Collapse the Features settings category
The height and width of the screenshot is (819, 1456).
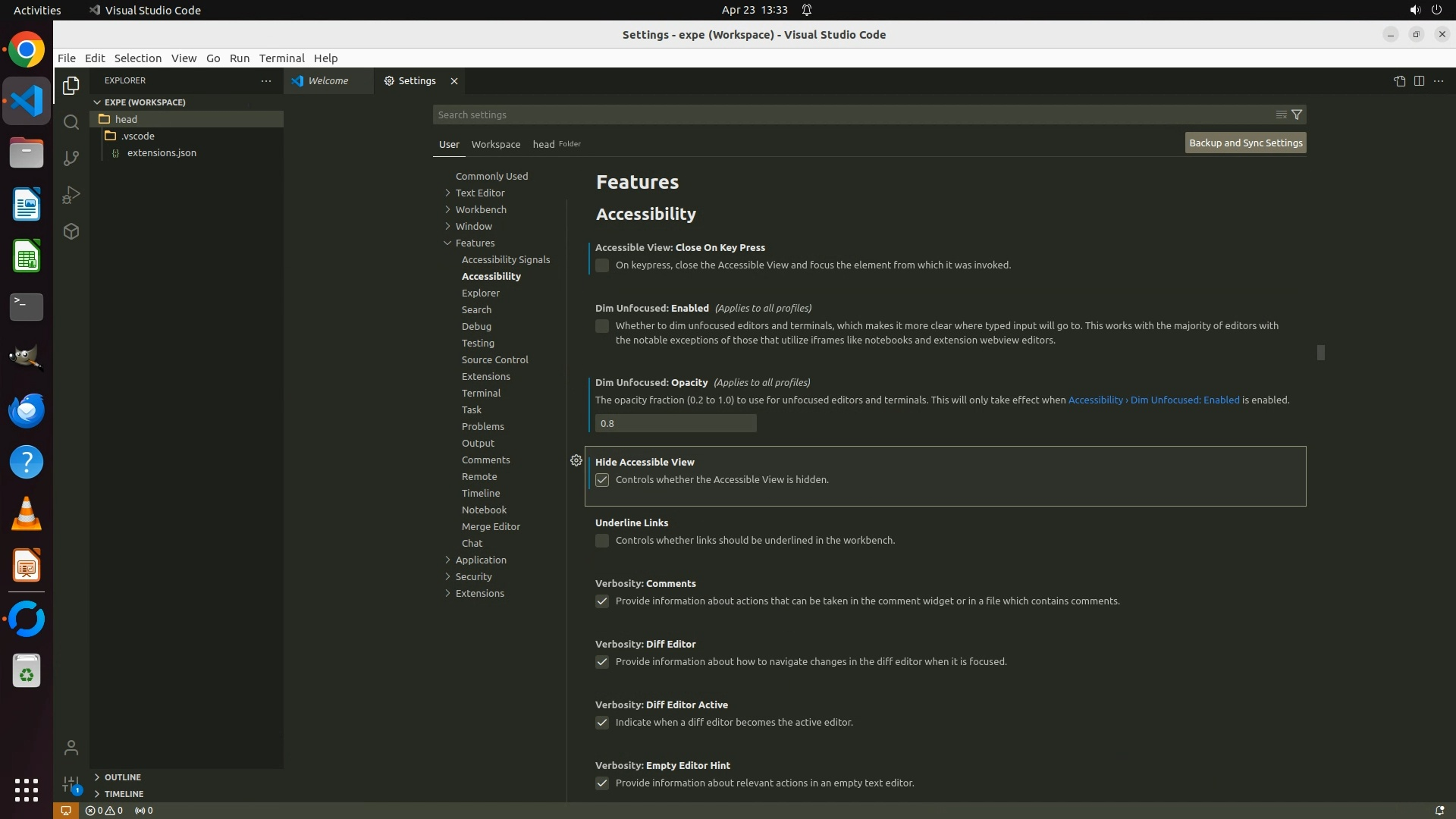point(475,243)
